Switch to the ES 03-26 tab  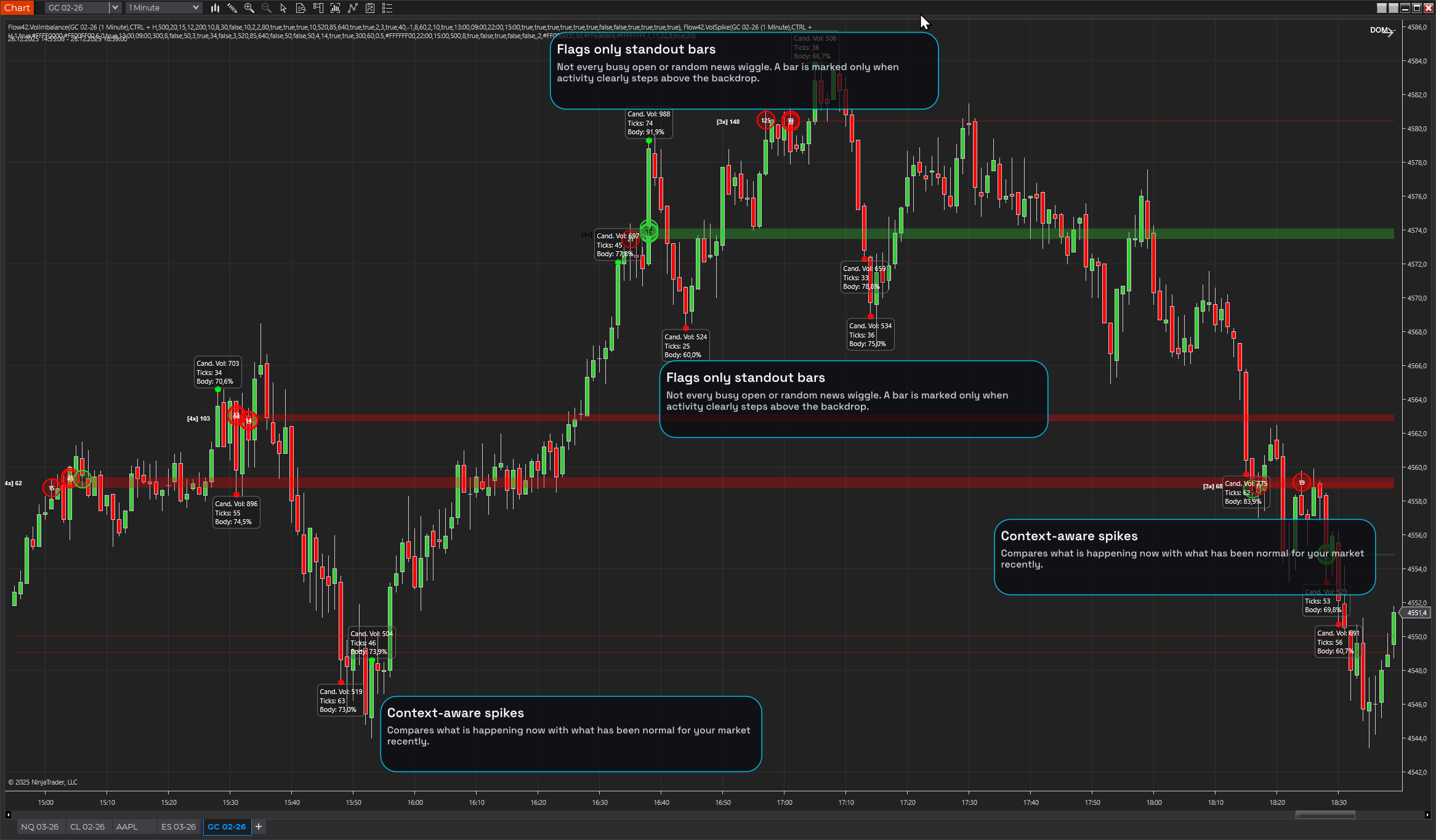pos(179,826)
